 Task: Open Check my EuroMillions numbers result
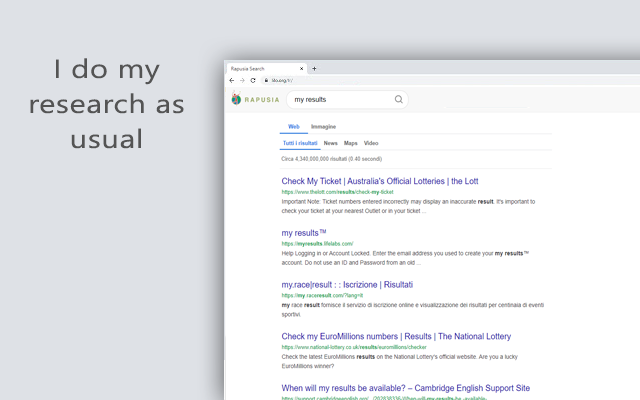(396, 337)
